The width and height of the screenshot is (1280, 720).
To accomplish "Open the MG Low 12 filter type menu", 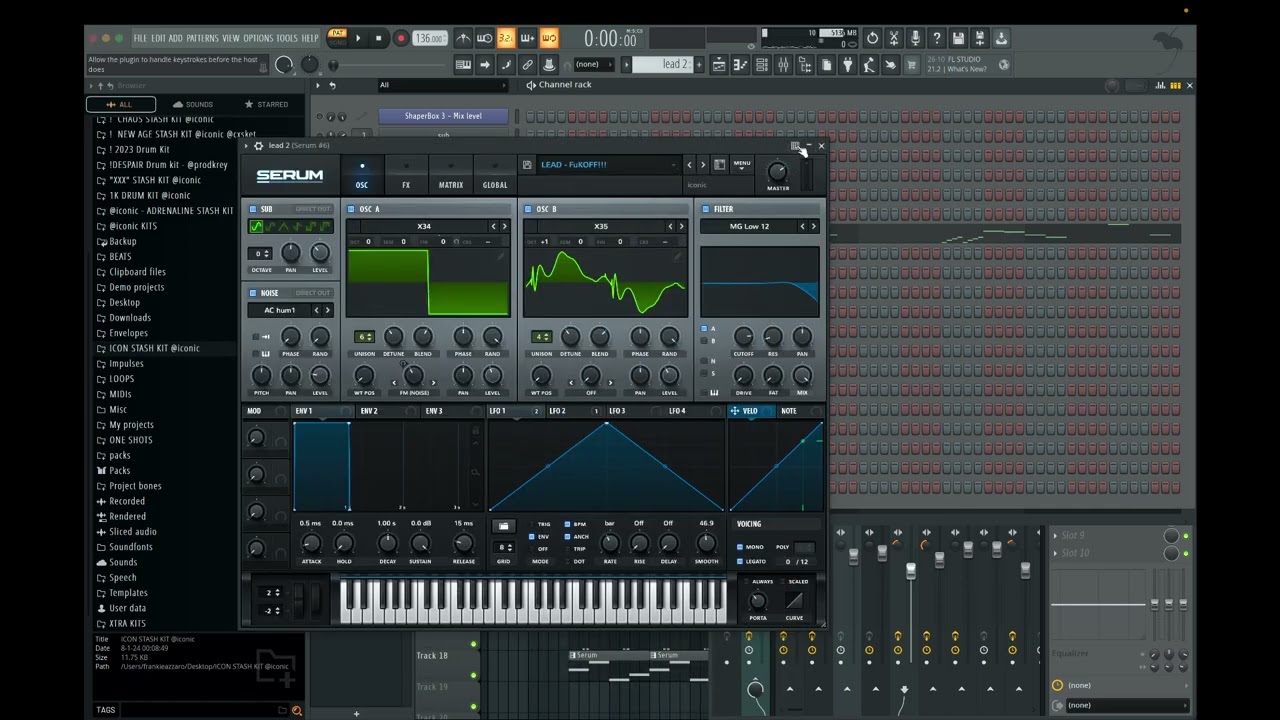I will click(x=749, y=226).
